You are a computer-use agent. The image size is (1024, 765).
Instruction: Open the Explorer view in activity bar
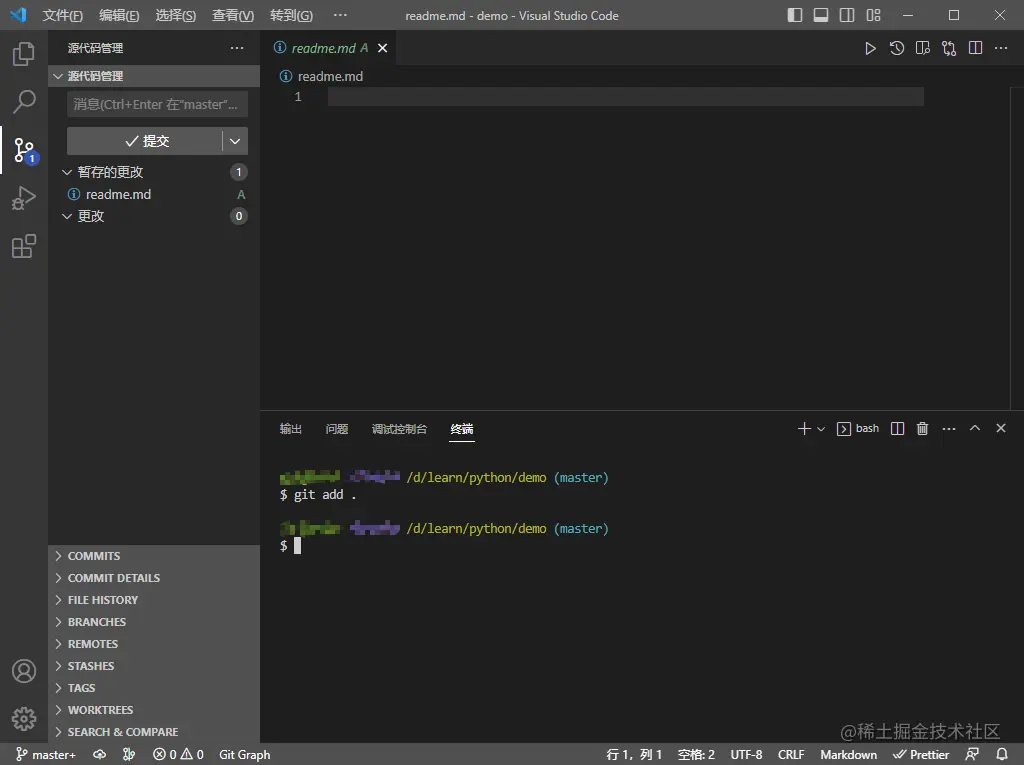coord(24,54)
